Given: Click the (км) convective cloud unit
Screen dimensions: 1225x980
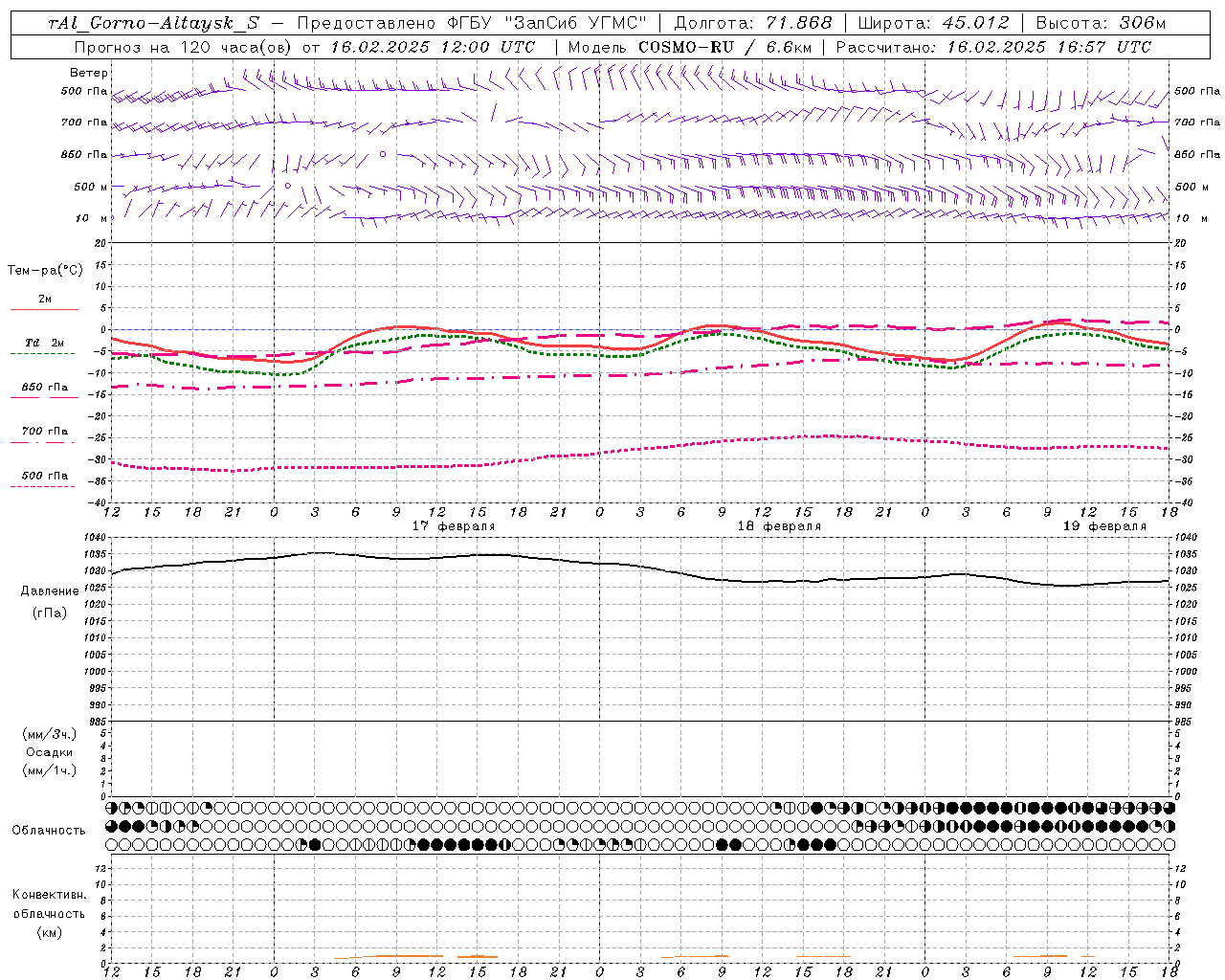Looking at the screenshot, I should tap(49, 932).
